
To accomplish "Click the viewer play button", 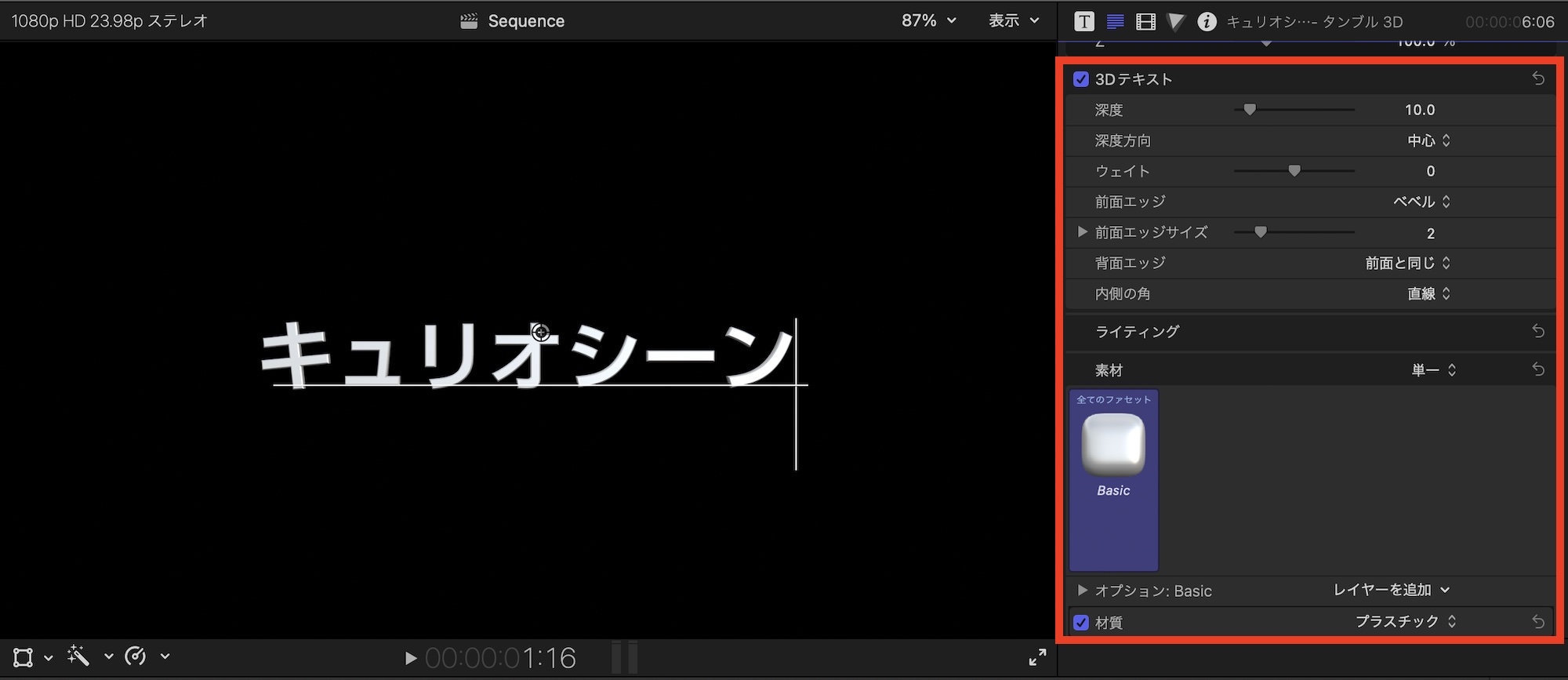I will (410, 658).
